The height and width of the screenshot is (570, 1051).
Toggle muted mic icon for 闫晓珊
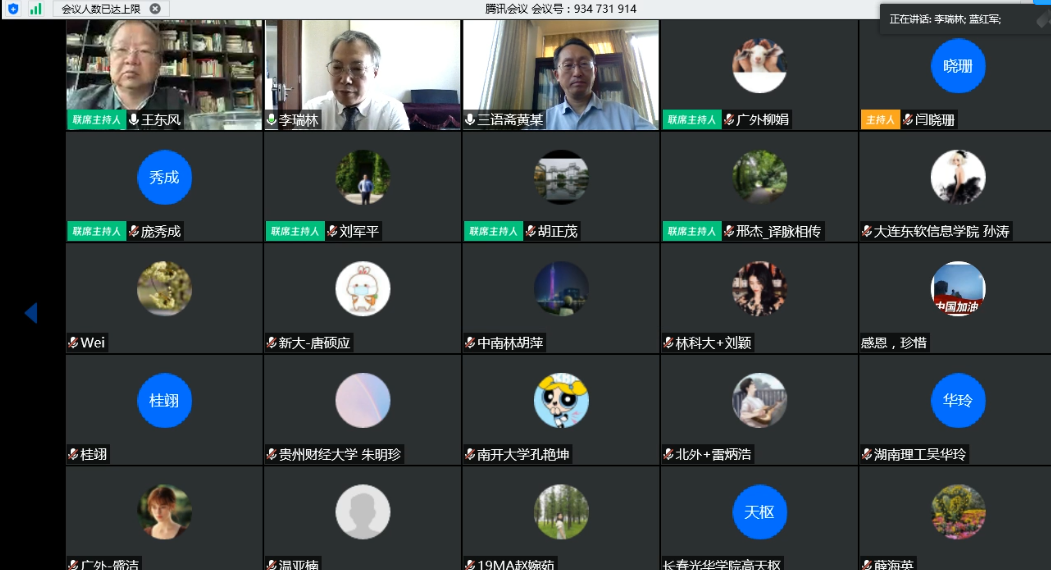point(908,120)
